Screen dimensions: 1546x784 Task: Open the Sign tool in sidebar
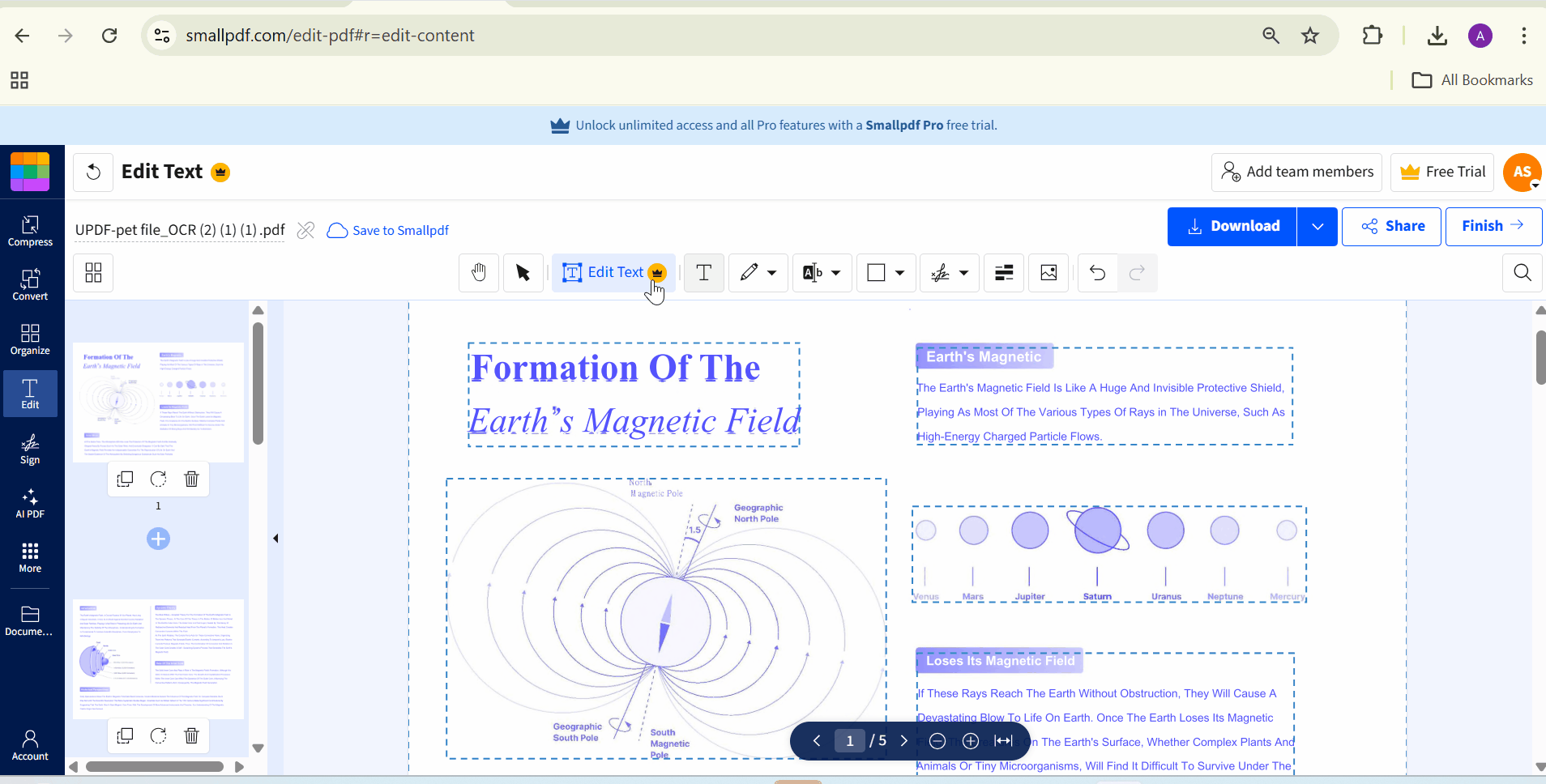pyautogui.click(x=30, y=449)
